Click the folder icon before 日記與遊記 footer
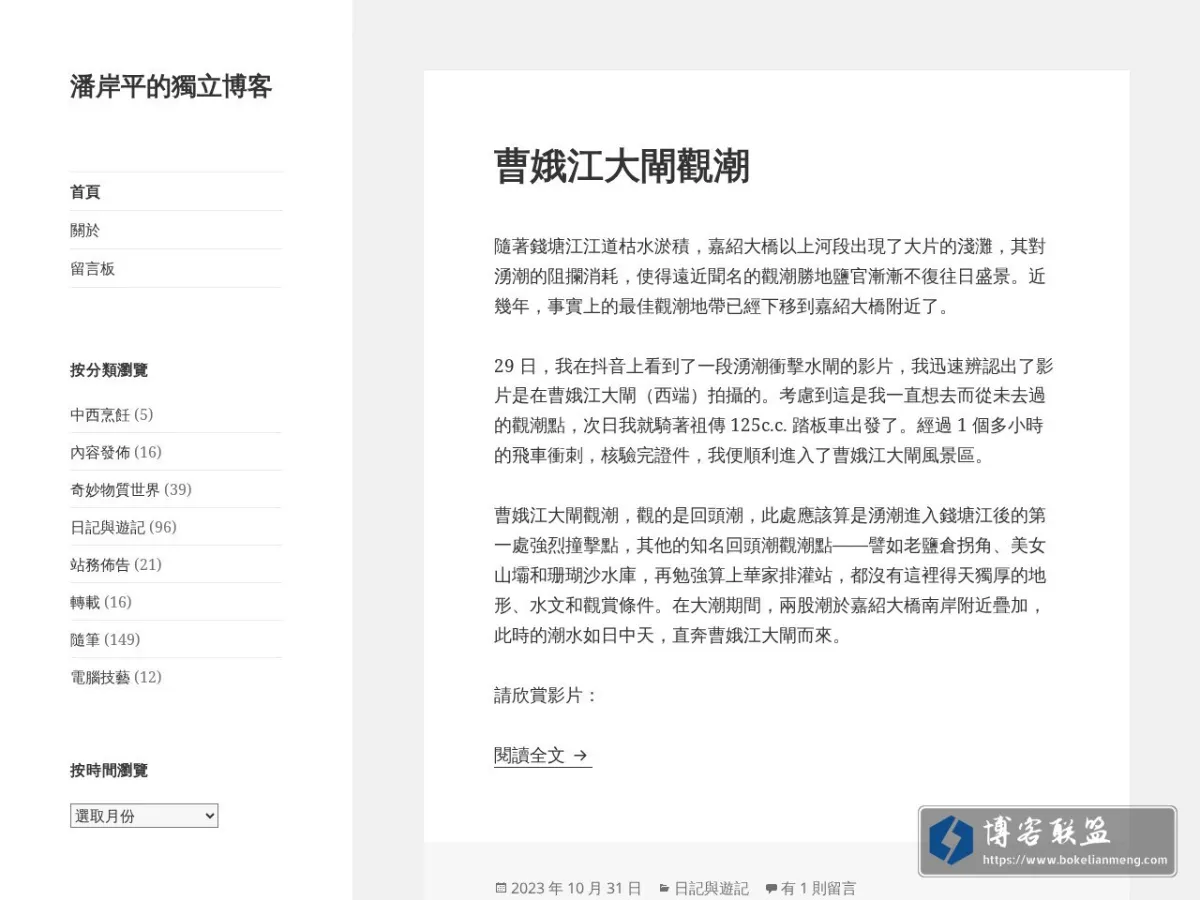 coord(664,888)
